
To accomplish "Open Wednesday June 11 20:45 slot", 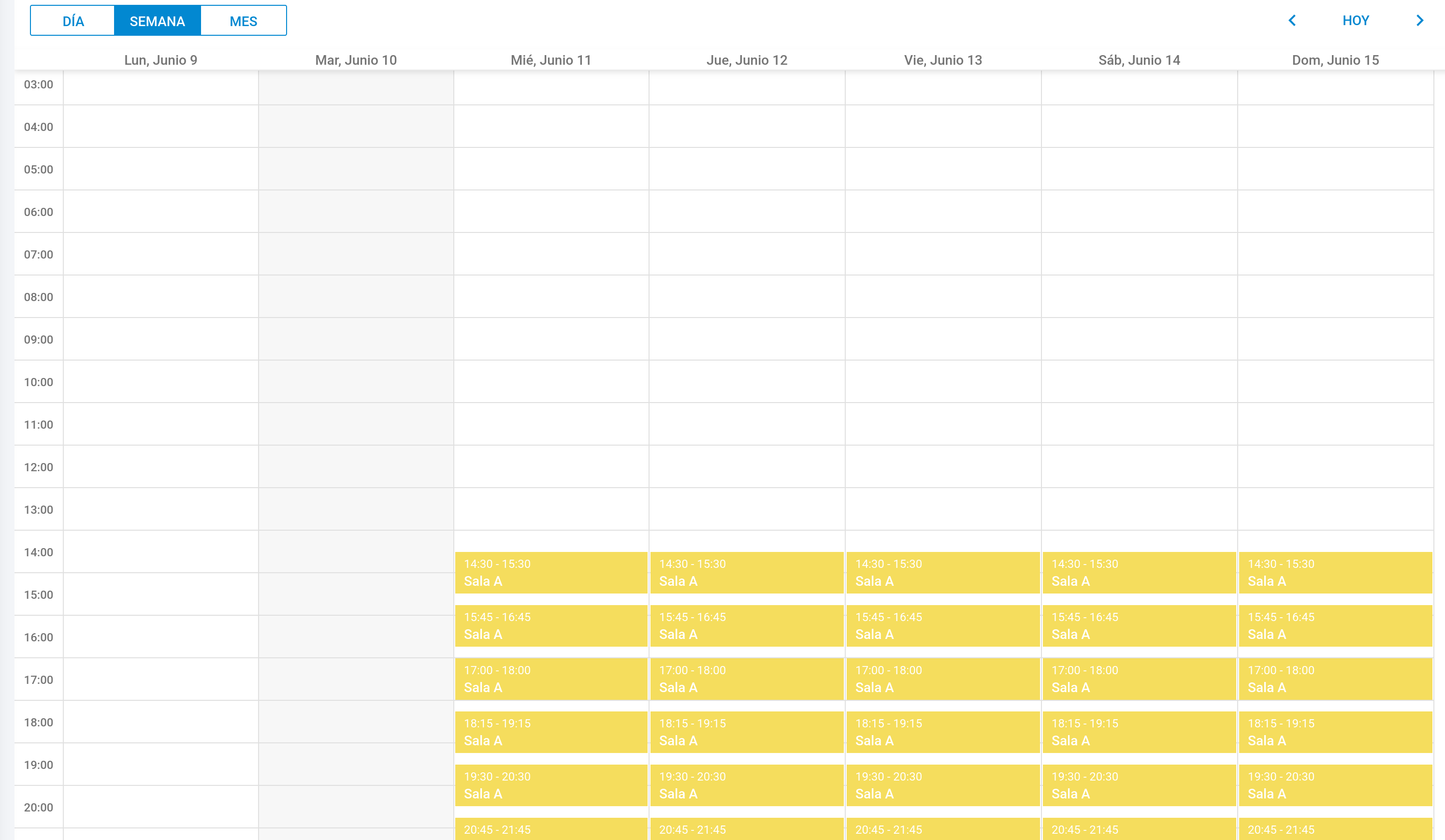I will click(550, 829).
